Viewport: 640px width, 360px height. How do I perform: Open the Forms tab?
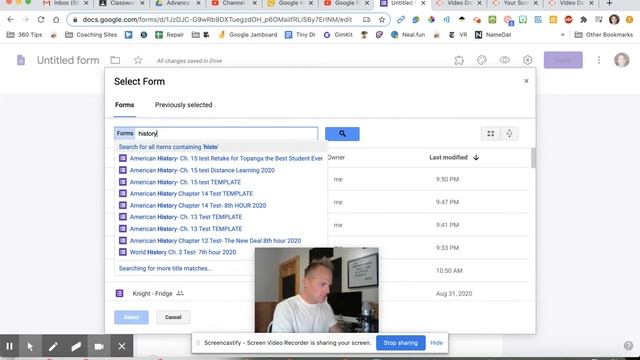click(x=124, y=105)
